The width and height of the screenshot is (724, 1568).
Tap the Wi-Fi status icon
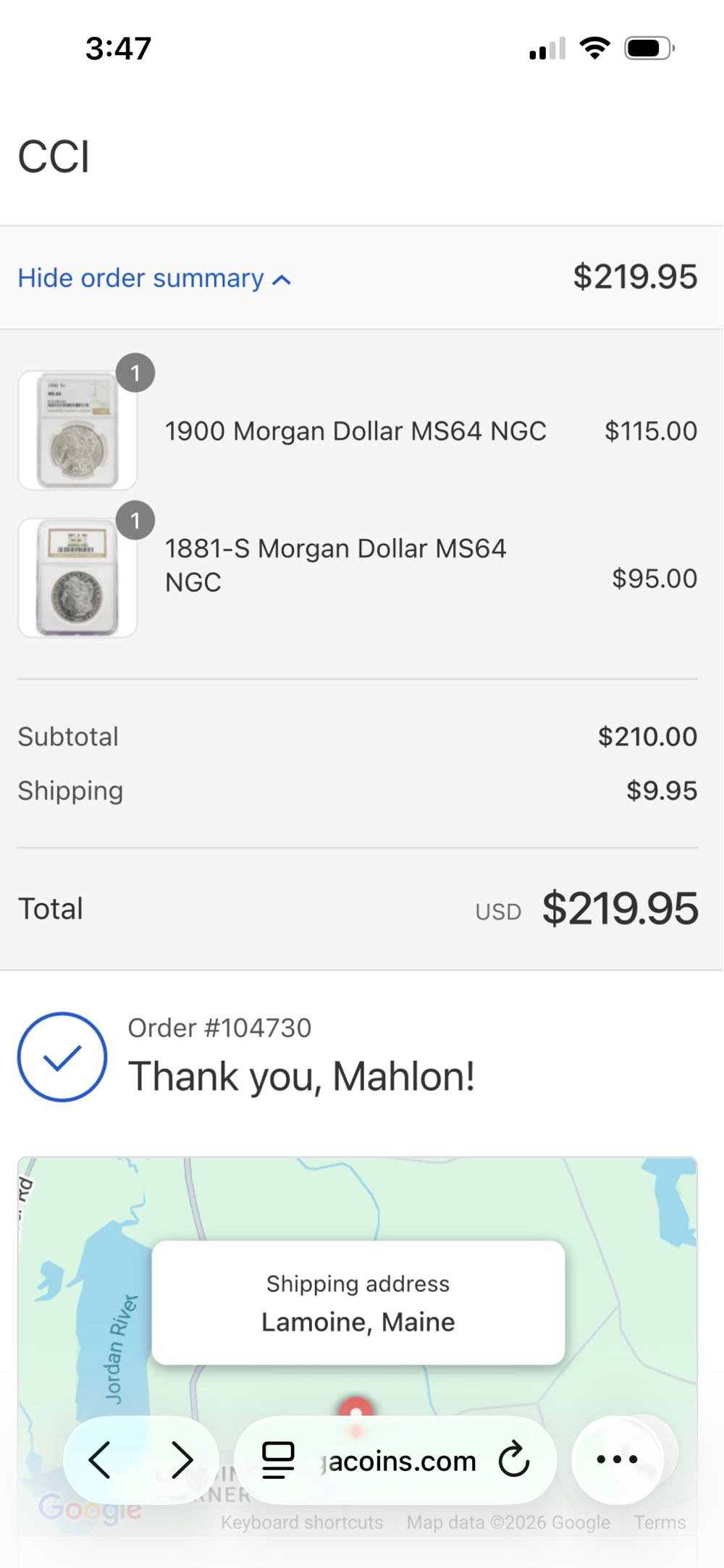(594, 49)
